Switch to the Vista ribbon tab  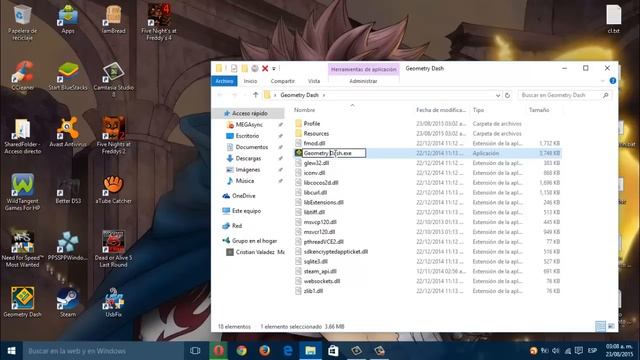[x=314, y=81]
